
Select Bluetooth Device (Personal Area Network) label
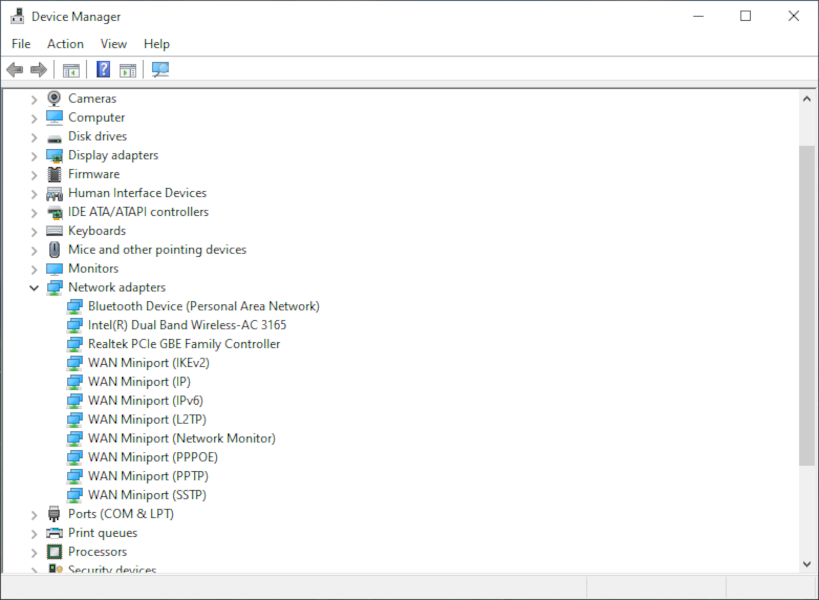(204, 306)
